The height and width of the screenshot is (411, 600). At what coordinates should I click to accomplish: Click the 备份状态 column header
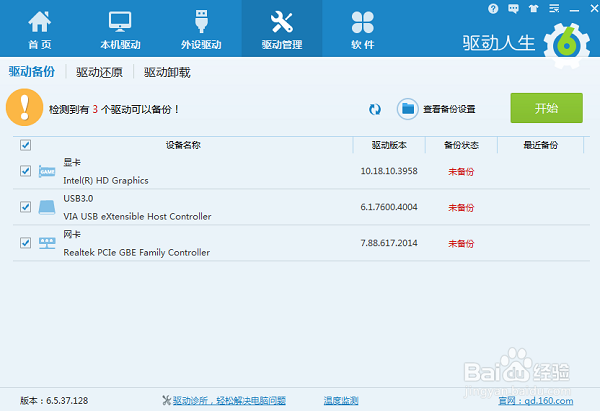(x=461, y=145)
